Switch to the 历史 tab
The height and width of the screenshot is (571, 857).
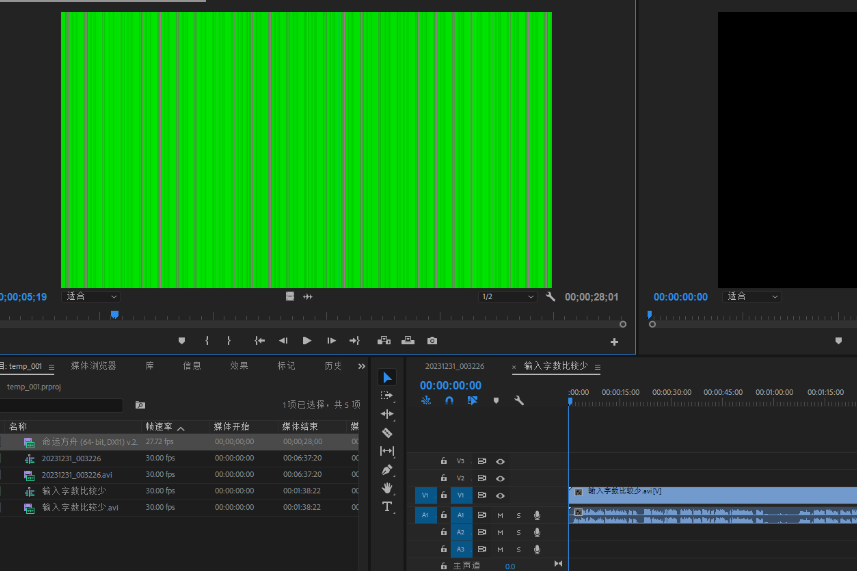click(x=333, y=366)
